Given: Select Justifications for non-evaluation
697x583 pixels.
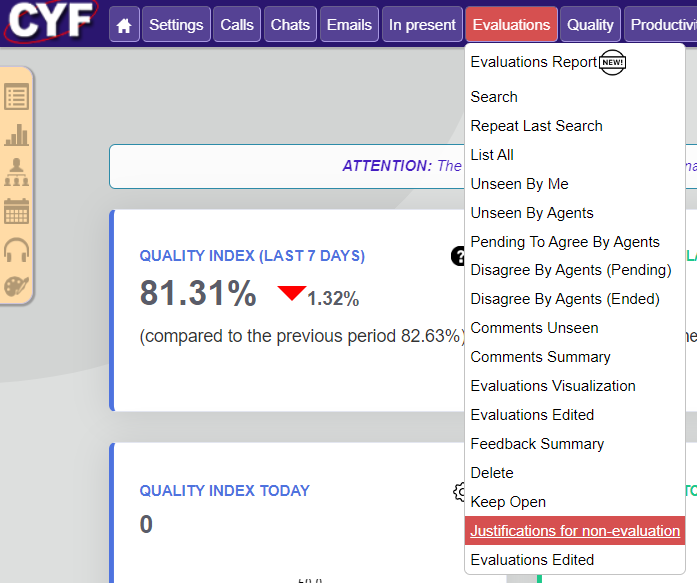Looking at the screenshot, I should point(575,531).
